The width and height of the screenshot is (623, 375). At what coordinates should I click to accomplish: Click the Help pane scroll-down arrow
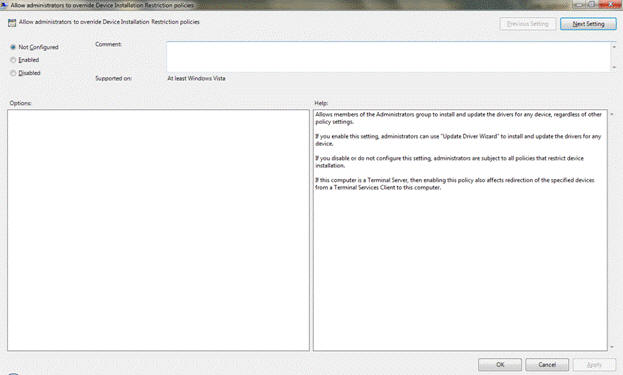click(612, 346)
